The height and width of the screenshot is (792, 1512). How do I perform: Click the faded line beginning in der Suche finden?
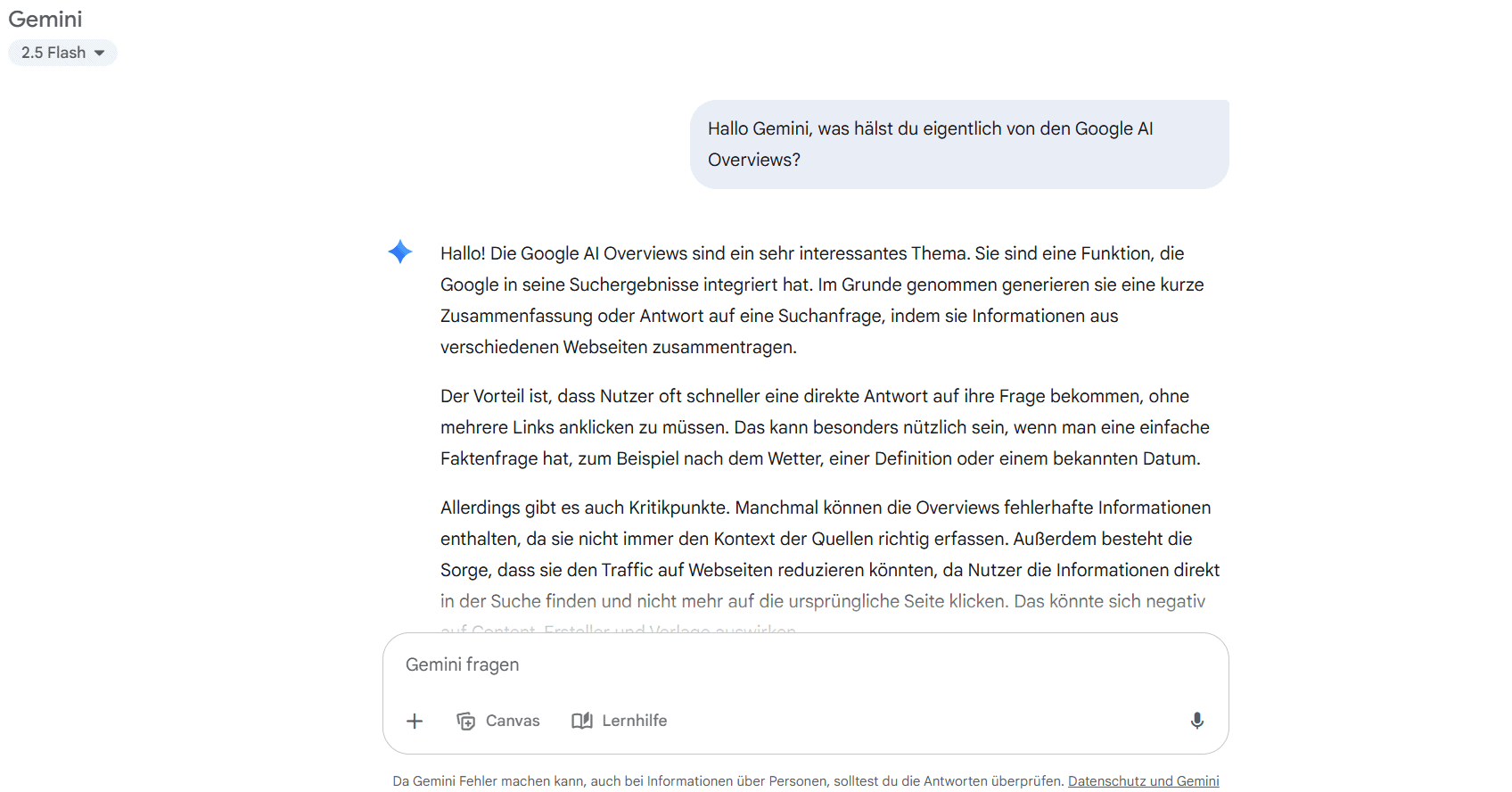pos(820,602)
